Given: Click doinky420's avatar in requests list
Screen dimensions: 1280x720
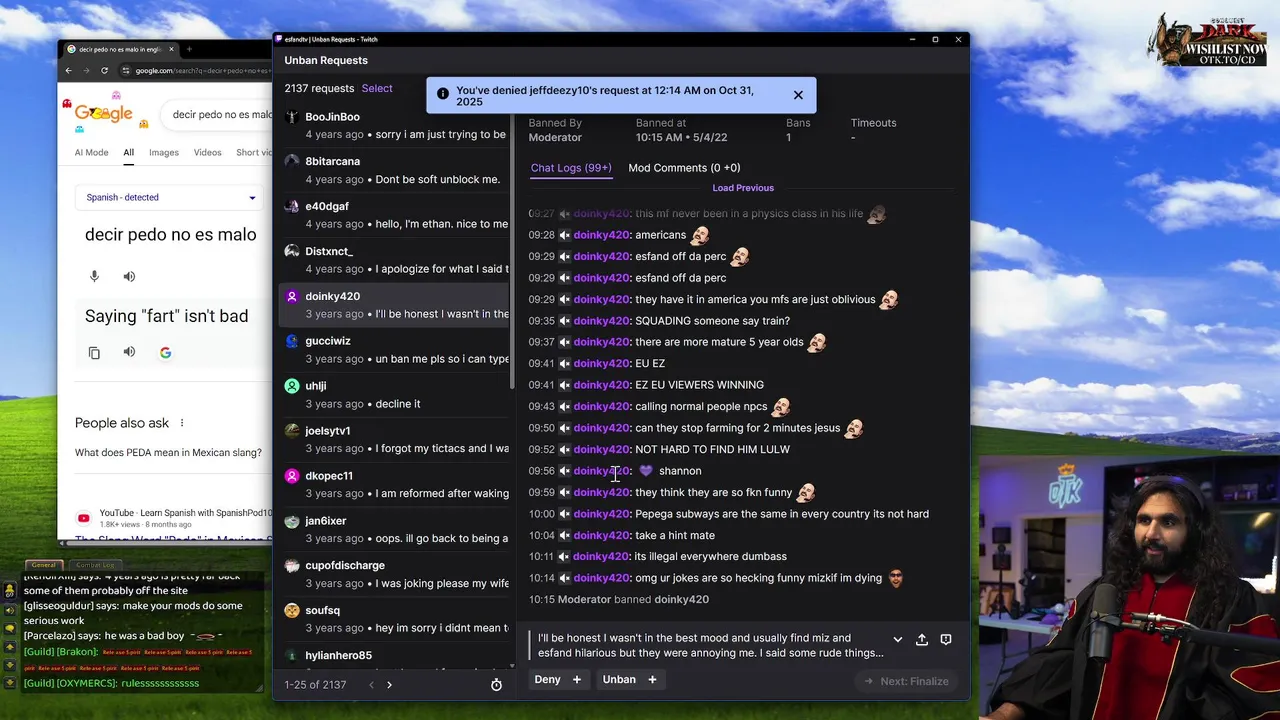Looking at the screenshot, I should (292, 296).
